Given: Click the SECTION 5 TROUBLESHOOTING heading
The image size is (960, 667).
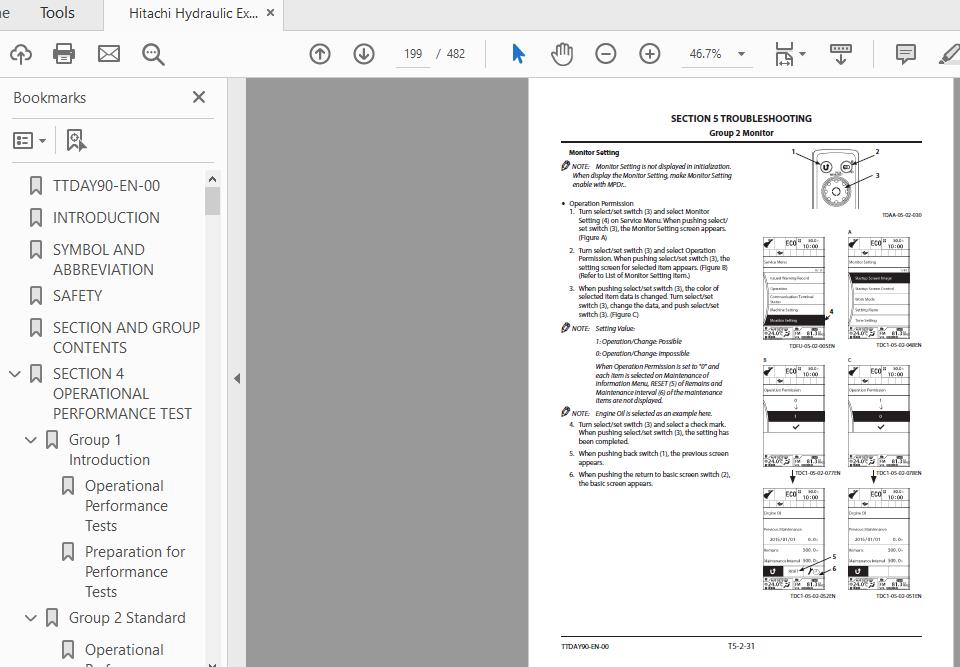Looking at the screenshot, I should click(741, 118).
